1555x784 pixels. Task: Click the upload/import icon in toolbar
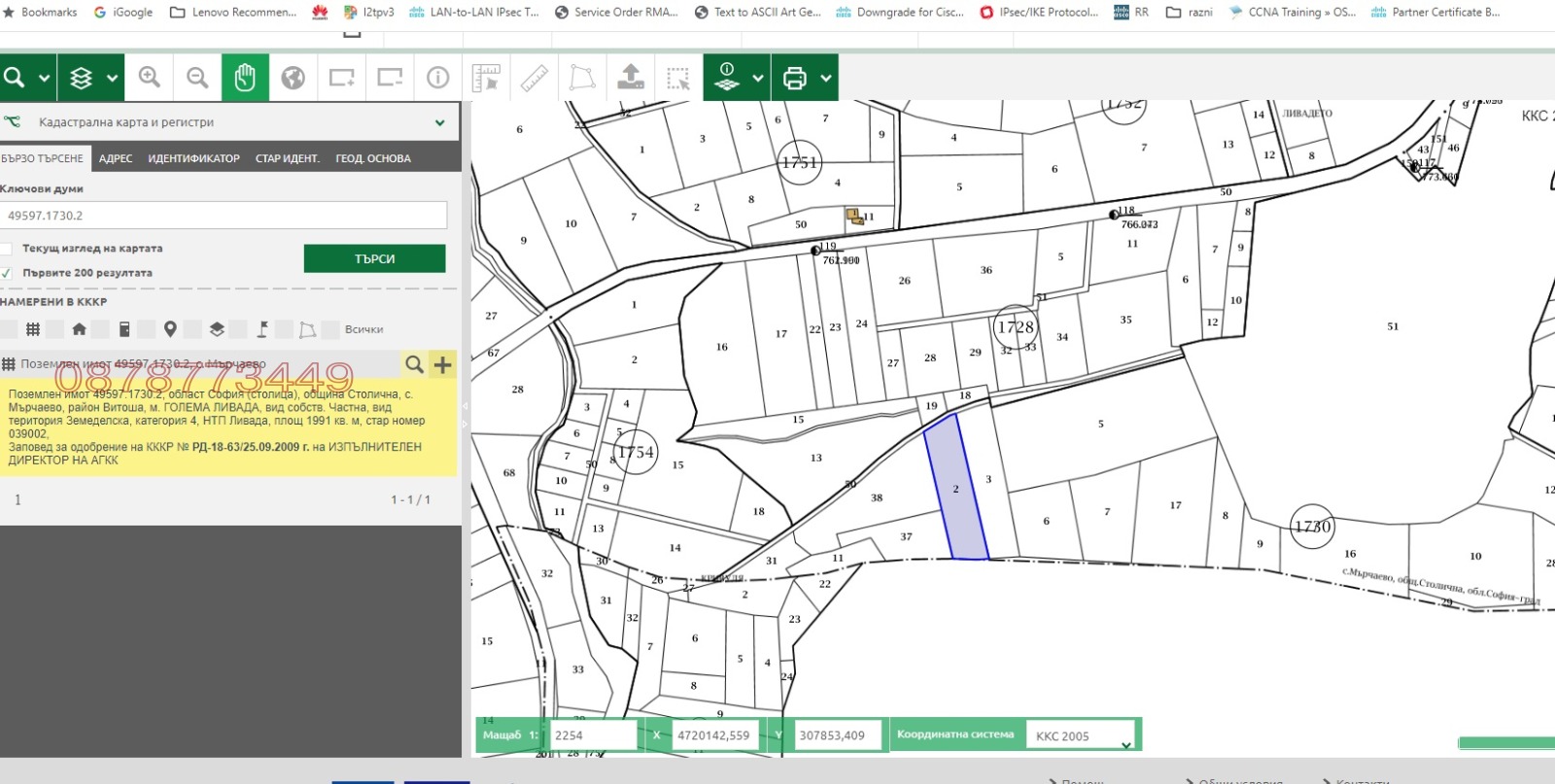pyautogui.click(x=630, y=78)
